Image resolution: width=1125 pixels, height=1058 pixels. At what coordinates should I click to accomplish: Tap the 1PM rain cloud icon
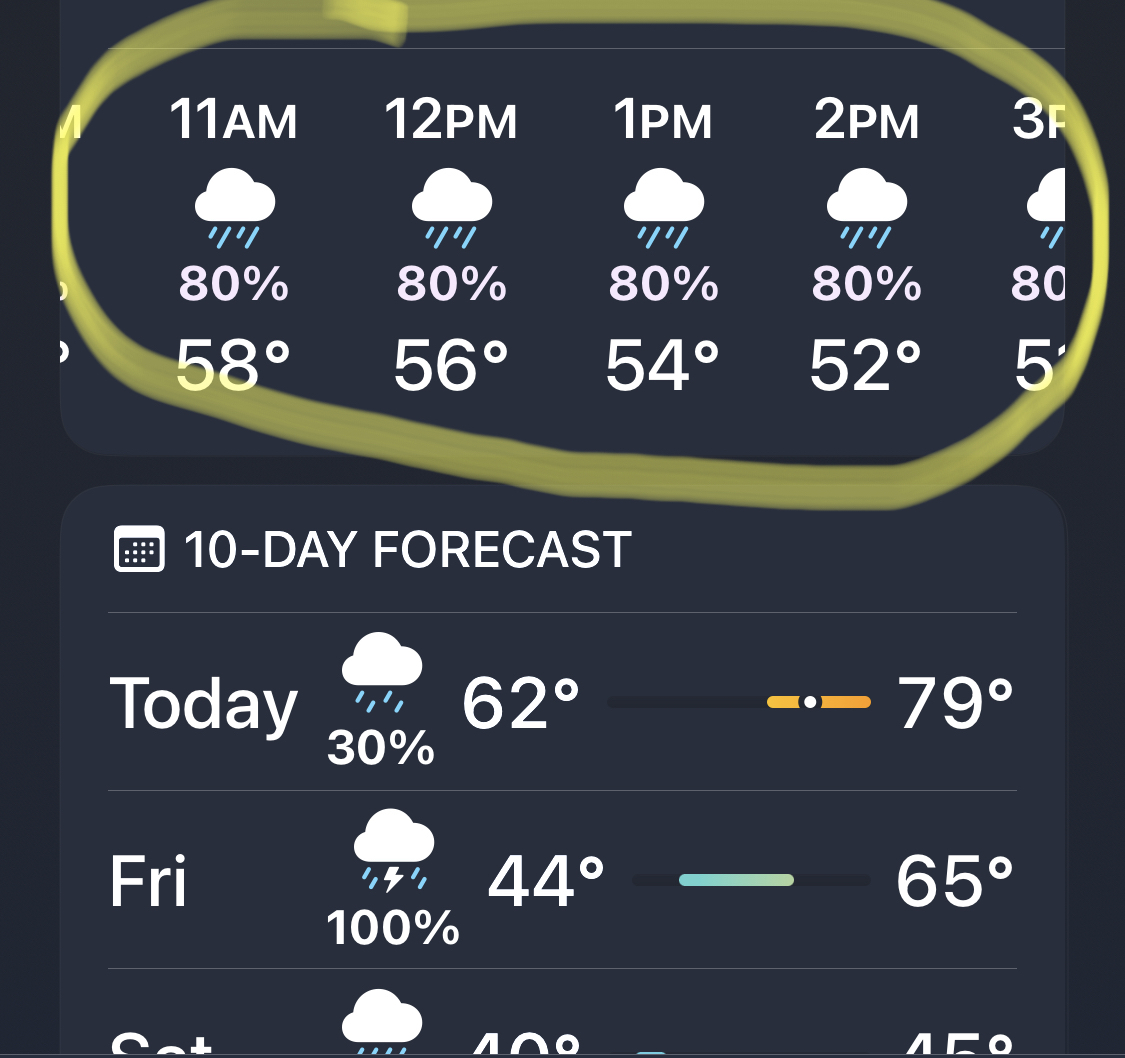click(663, 208)
